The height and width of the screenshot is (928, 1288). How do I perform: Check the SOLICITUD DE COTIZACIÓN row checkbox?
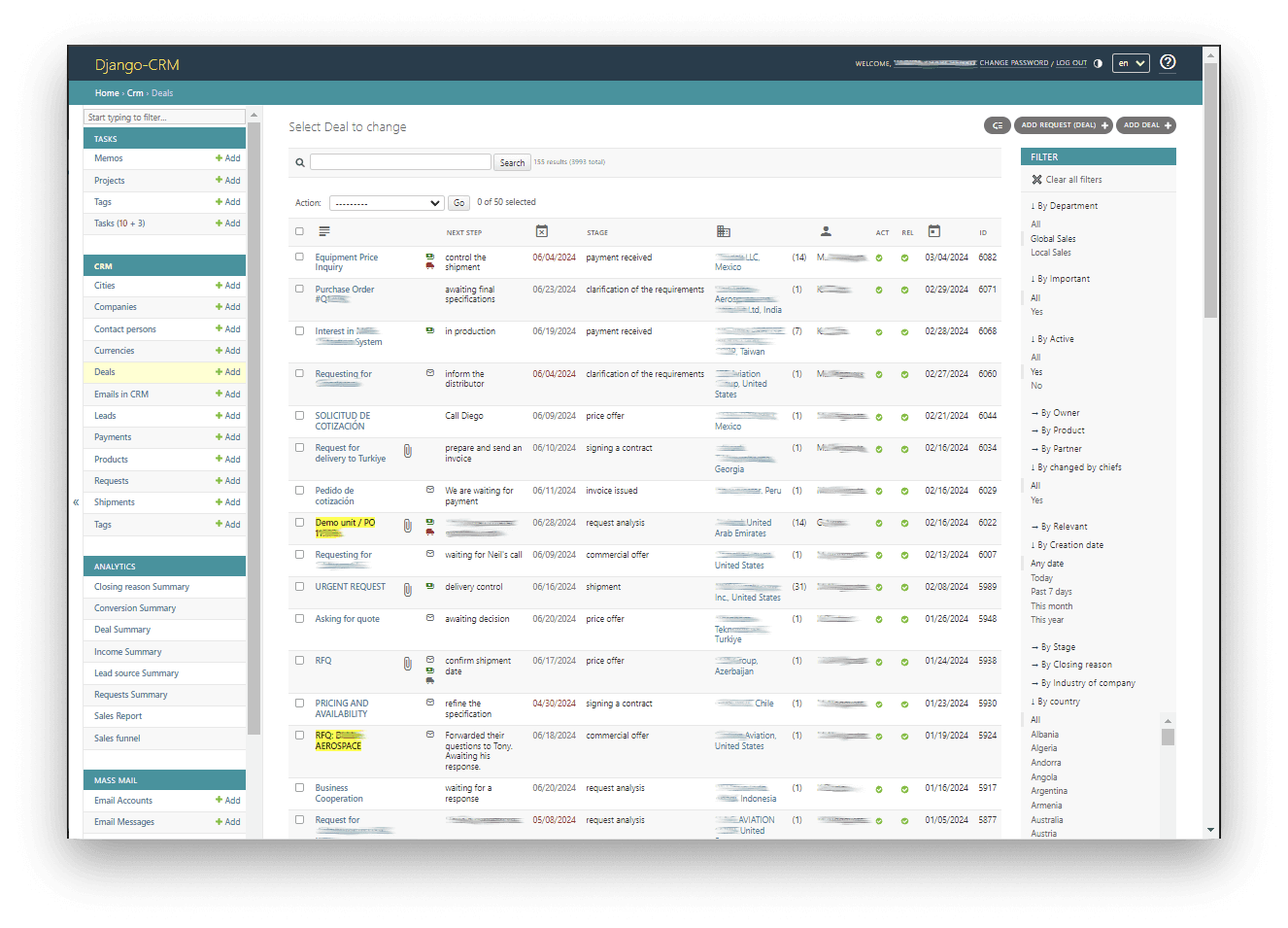coord(299,416)
